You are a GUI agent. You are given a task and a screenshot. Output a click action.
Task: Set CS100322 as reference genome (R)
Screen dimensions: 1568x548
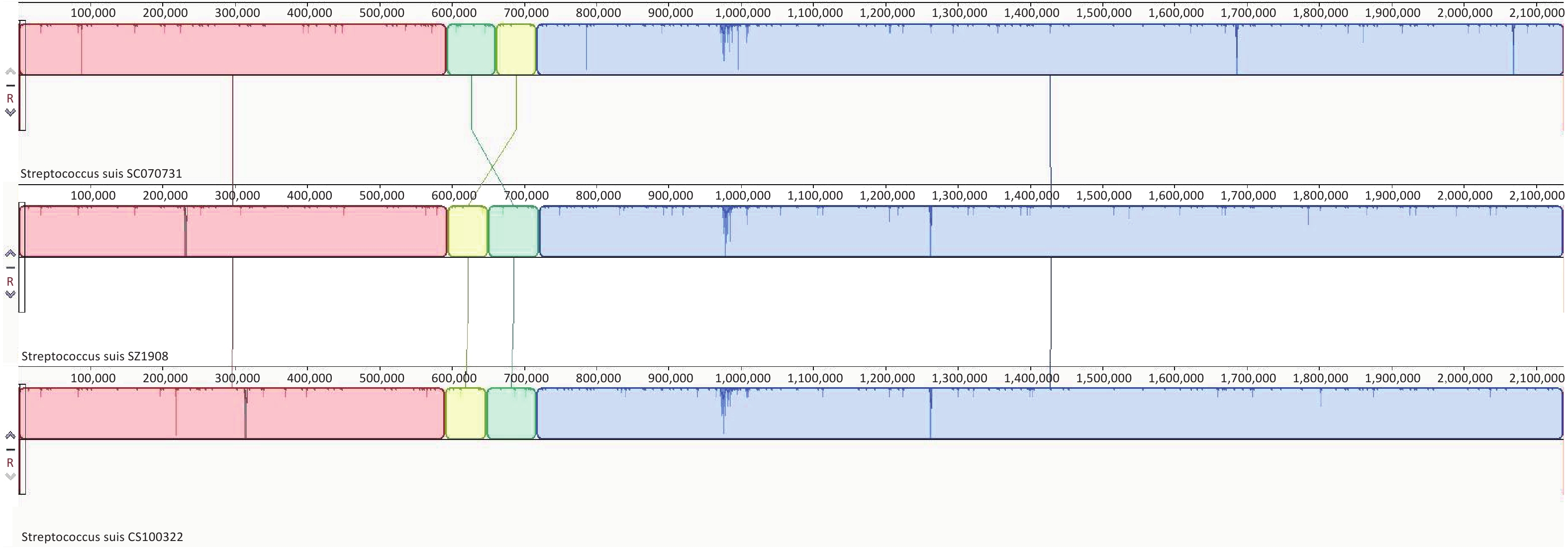pyautogui.click(x=10, y=463)
